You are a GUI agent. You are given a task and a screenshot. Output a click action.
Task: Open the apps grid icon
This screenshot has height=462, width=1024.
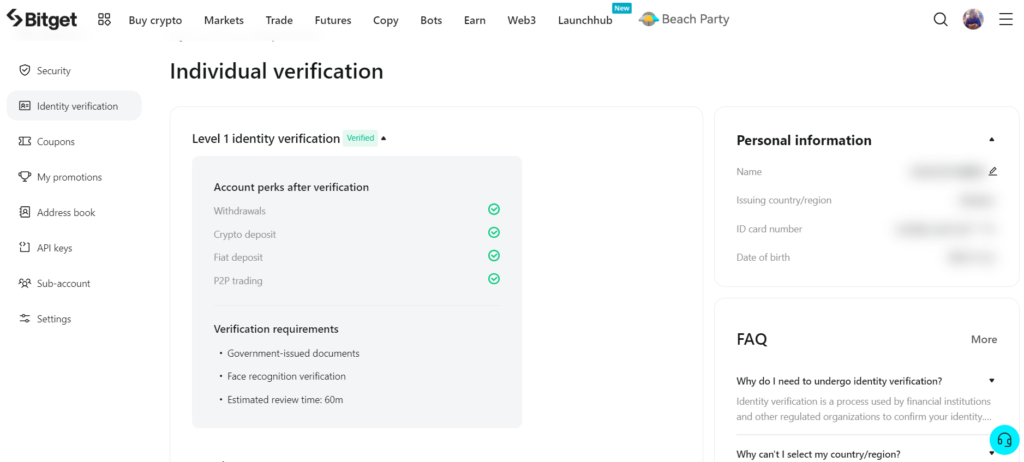104,20
